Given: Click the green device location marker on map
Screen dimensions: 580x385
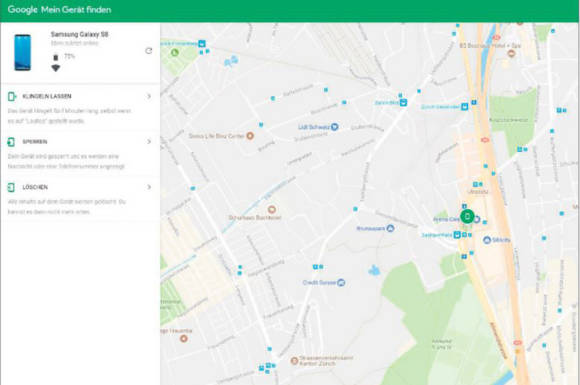Looking at the screenshot, I should (467, 216).
